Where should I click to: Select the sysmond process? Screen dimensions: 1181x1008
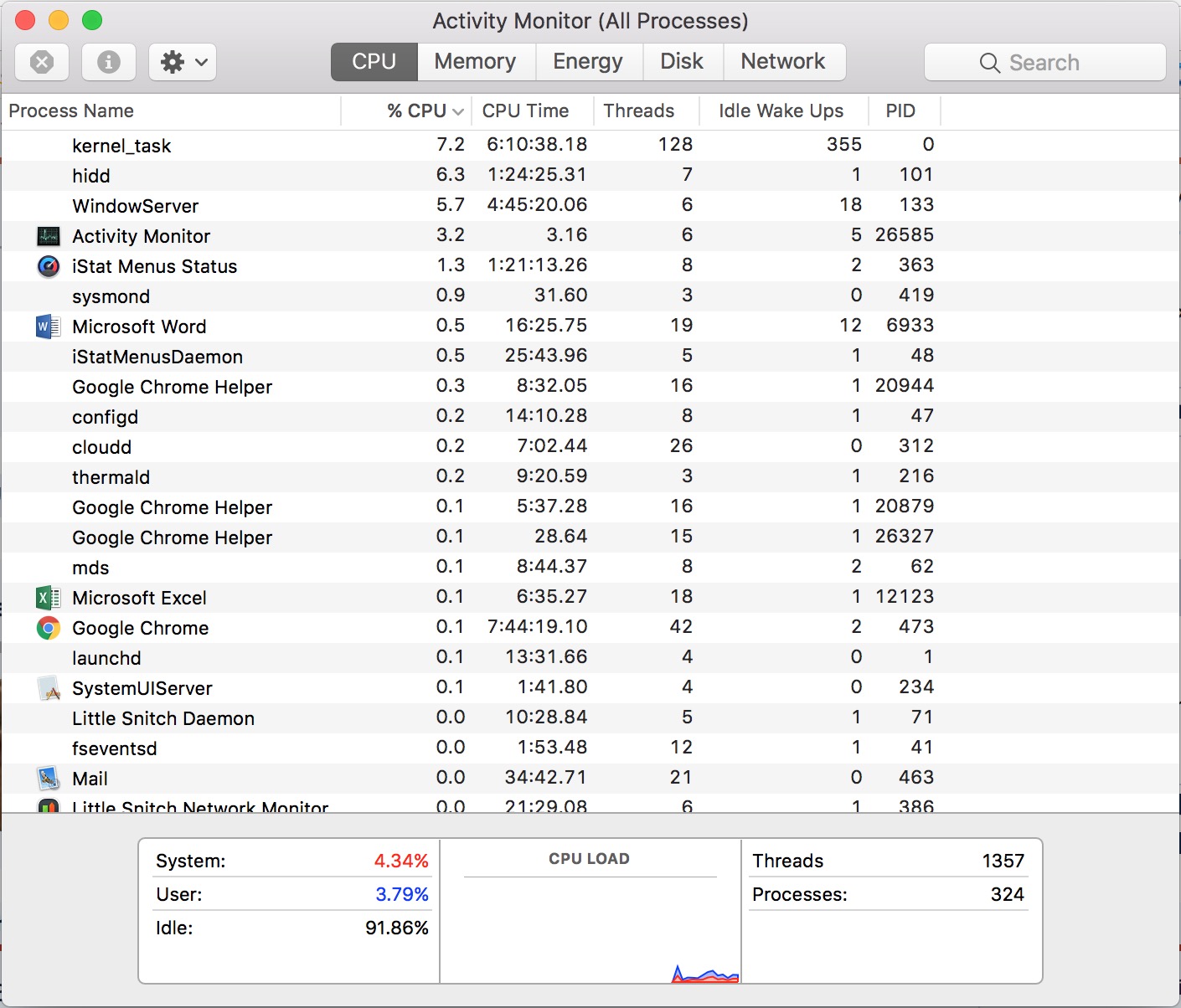(590, 296)
